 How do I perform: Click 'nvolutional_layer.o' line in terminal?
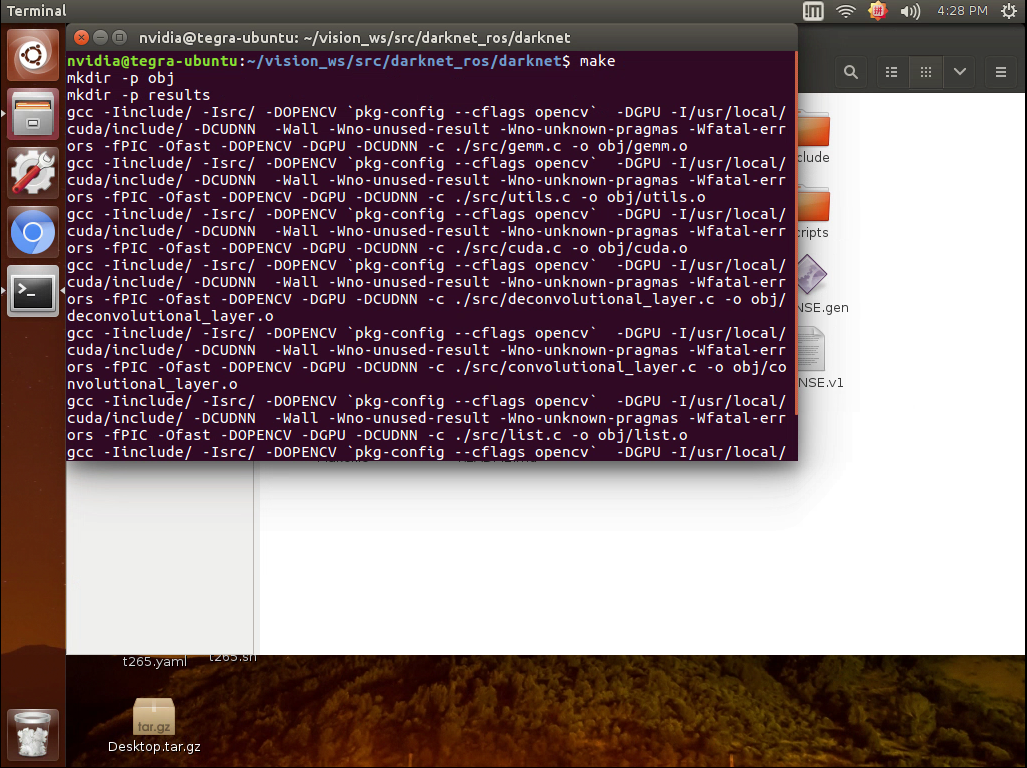[152, 384]
